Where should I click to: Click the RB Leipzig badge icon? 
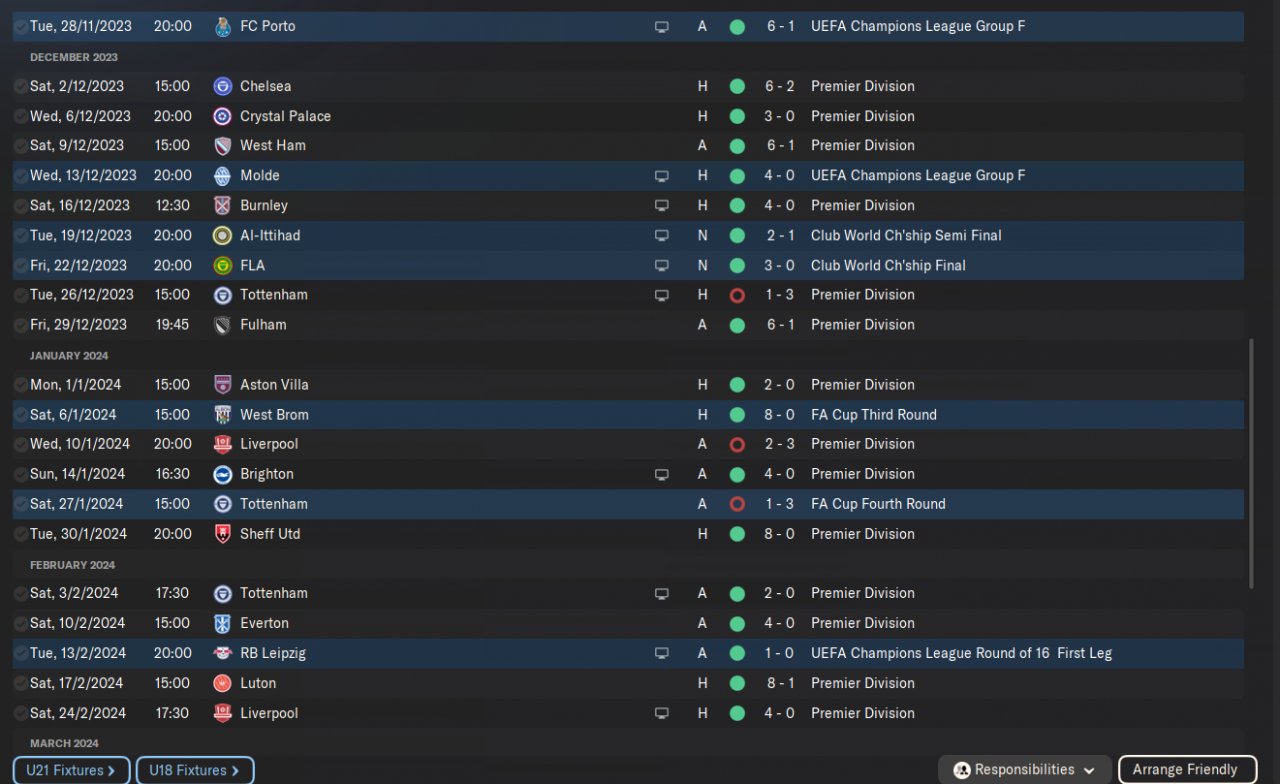[223, 653]
